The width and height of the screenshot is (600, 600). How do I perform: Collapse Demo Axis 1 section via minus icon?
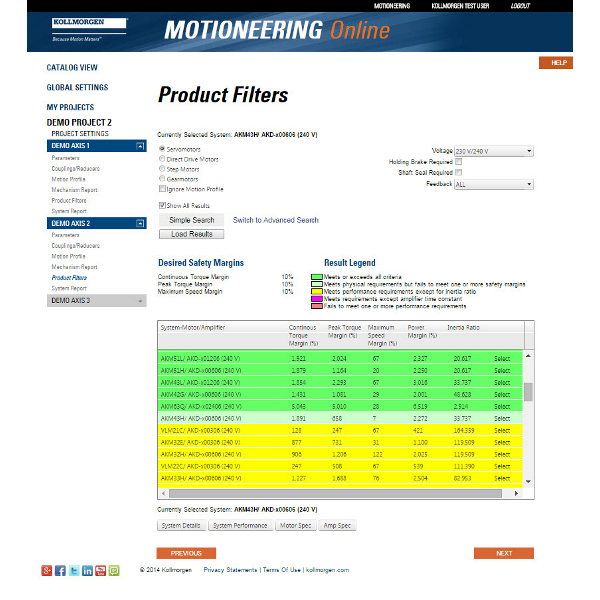(x=140, y=146)
